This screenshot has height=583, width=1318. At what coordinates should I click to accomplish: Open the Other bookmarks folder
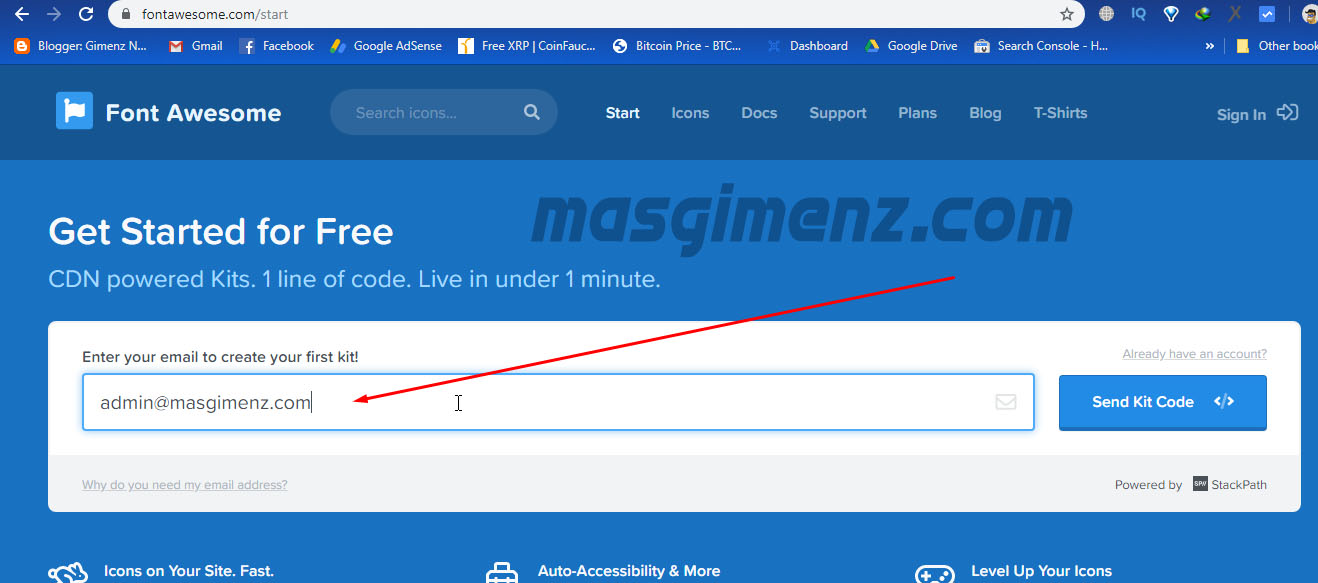(1276, 46)
